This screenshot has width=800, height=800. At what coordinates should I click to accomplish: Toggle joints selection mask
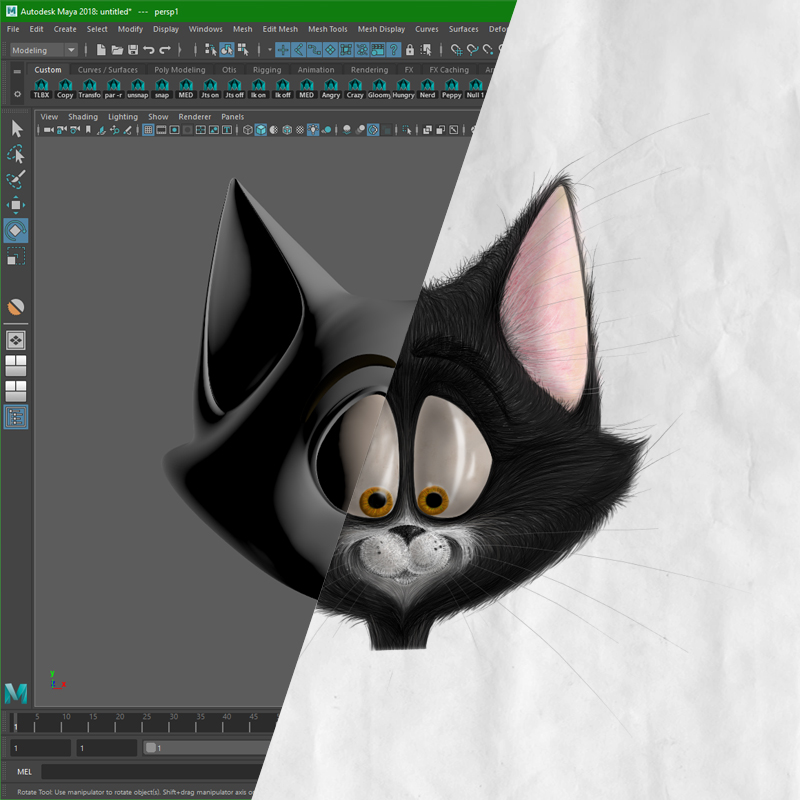click(x=298, y=49)
